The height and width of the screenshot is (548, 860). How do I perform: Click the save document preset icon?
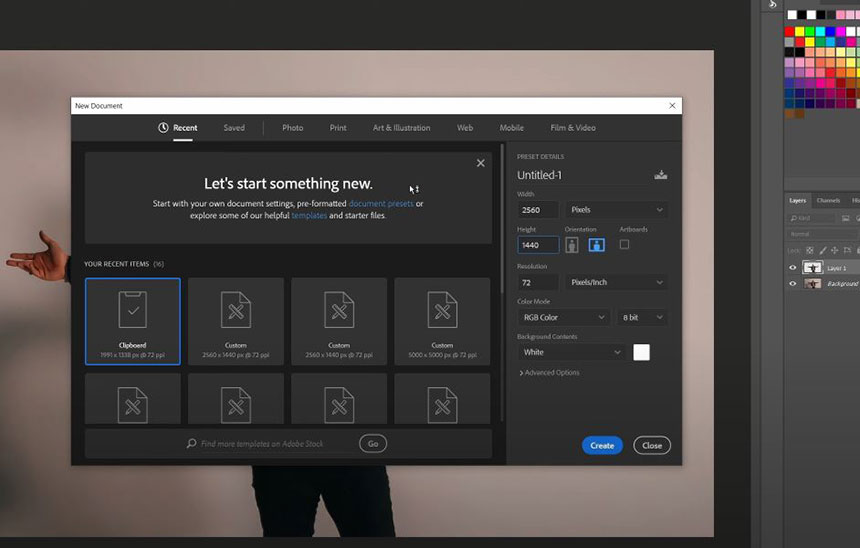pyautogui.click(x=660, y=175)
